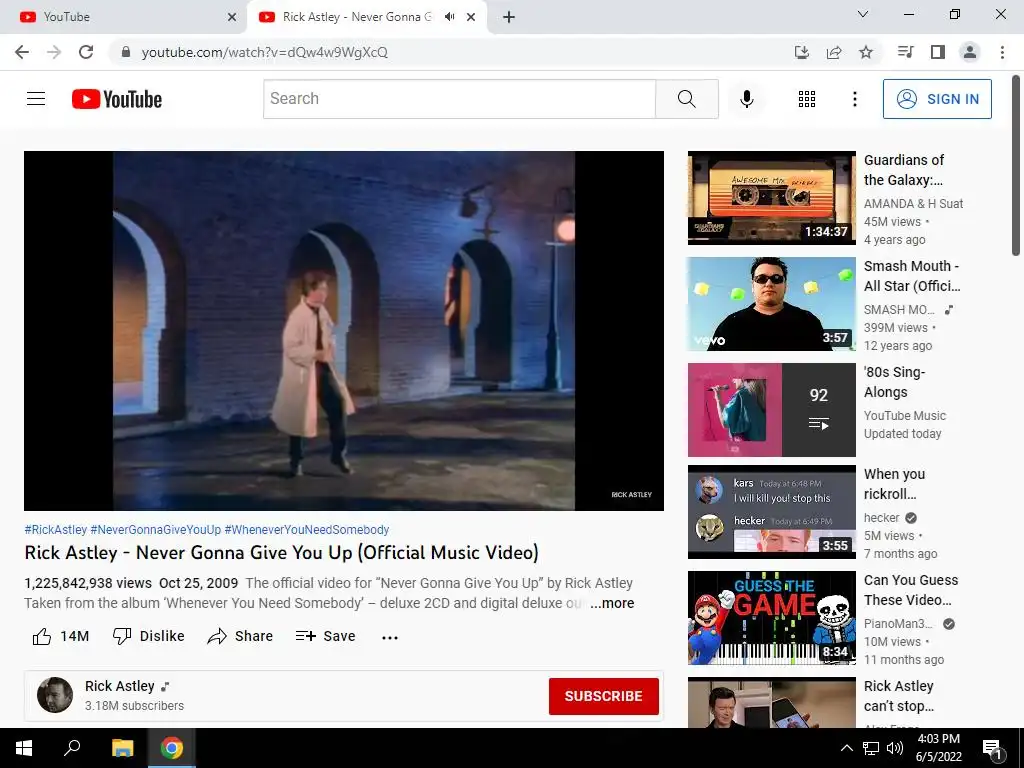The width and height of the screenshot is (1024, 768).
Task: Click the SIGN IN button
Action: [x=937, y=99]
